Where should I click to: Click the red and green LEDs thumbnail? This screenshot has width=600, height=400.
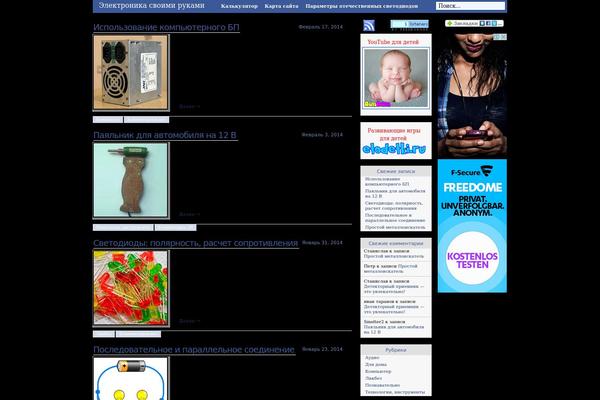(131, 288)
